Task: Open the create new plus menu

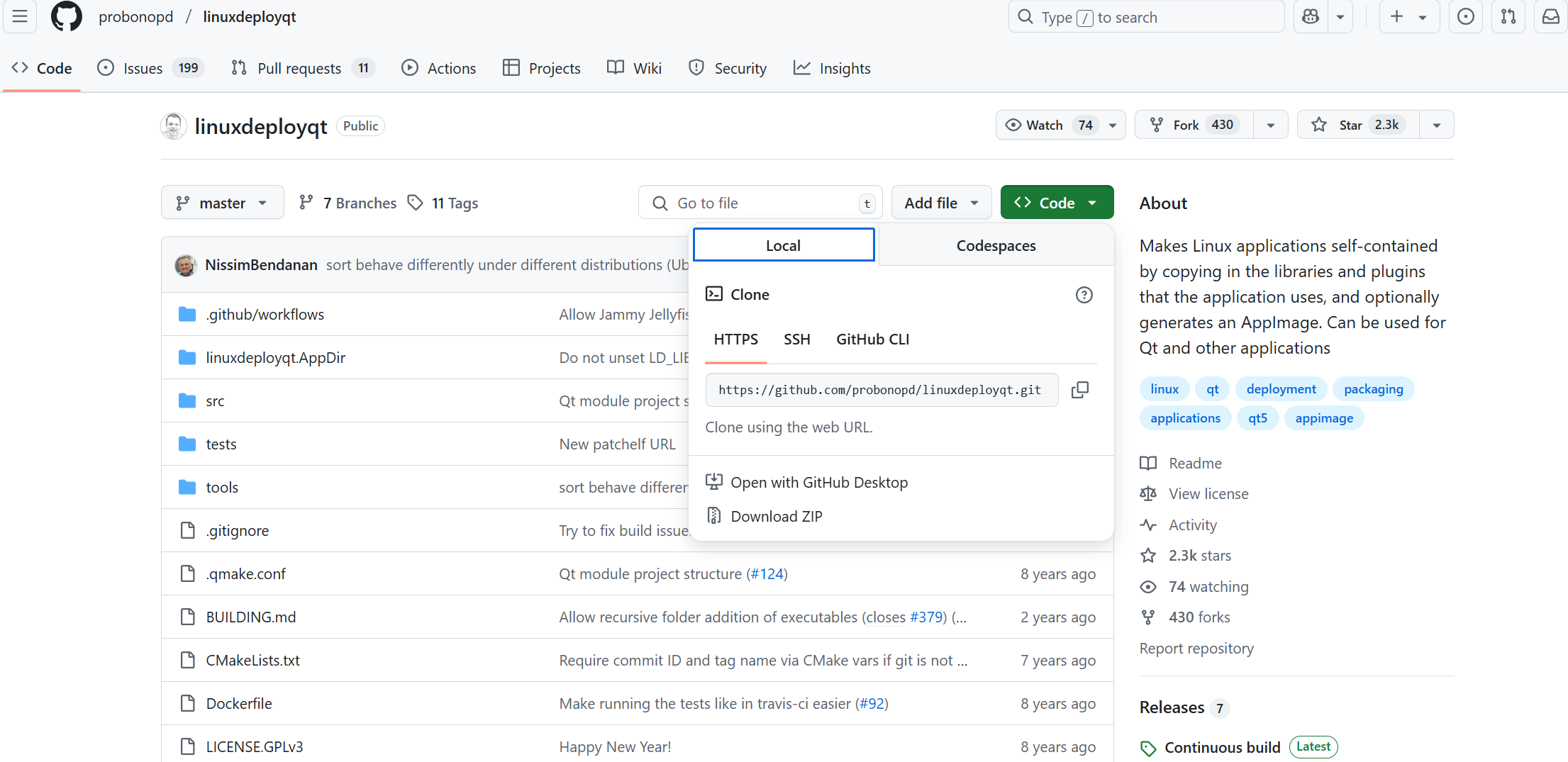Action: click(1409, 16)
